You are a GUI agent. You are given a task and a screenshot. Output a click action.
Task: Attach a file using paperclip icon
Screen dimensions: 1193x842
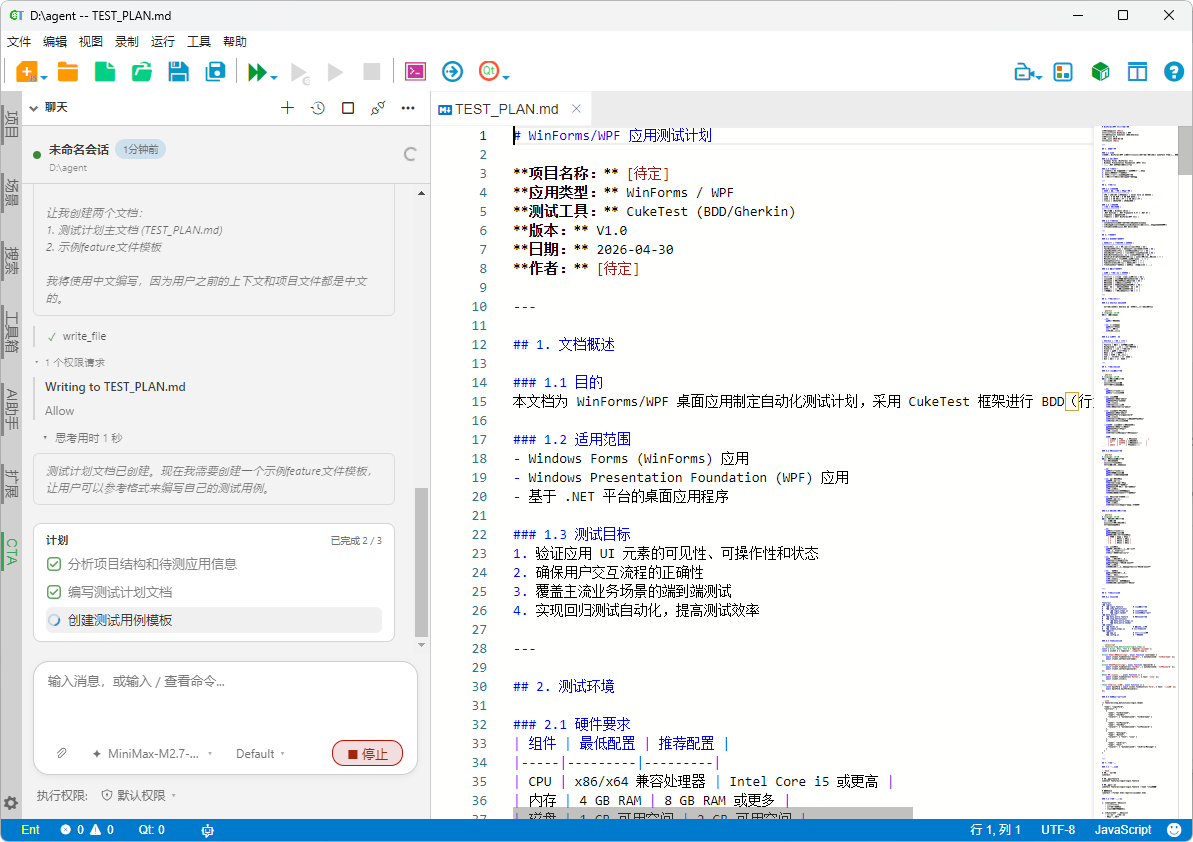click(62, 753)
